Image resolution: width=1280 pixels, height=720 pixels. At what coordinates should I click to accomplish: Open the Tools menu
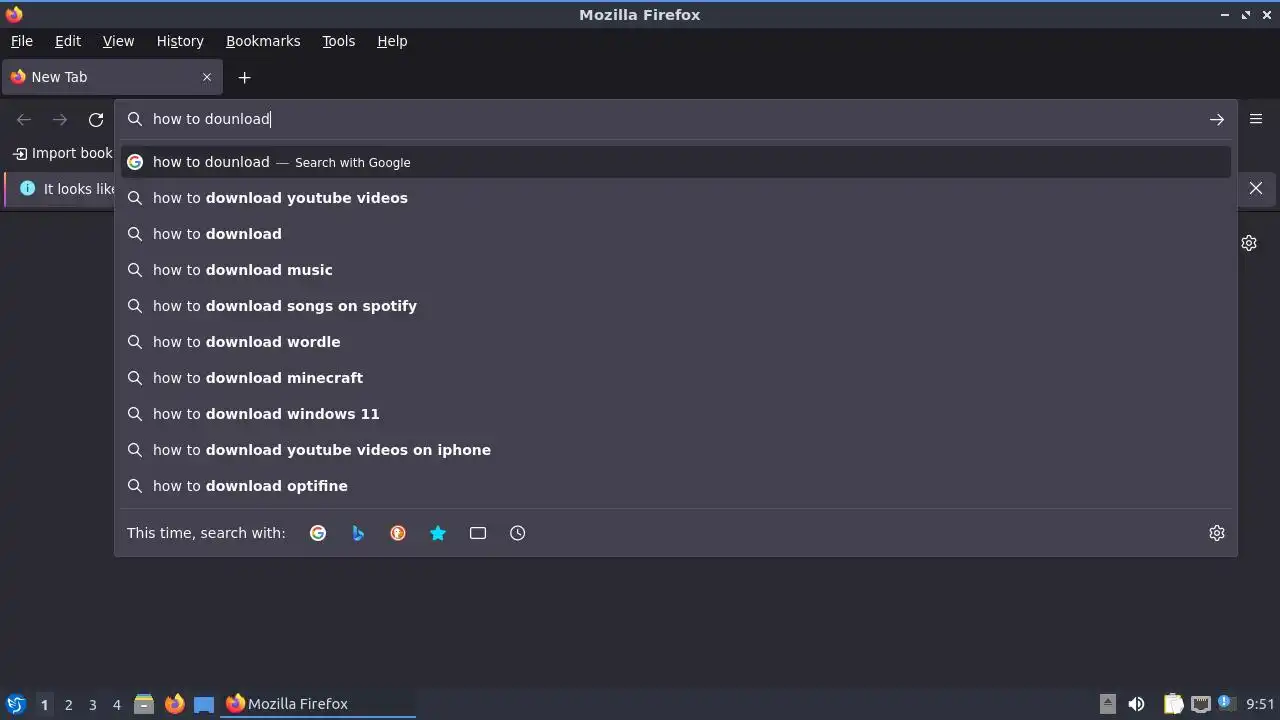338,41
